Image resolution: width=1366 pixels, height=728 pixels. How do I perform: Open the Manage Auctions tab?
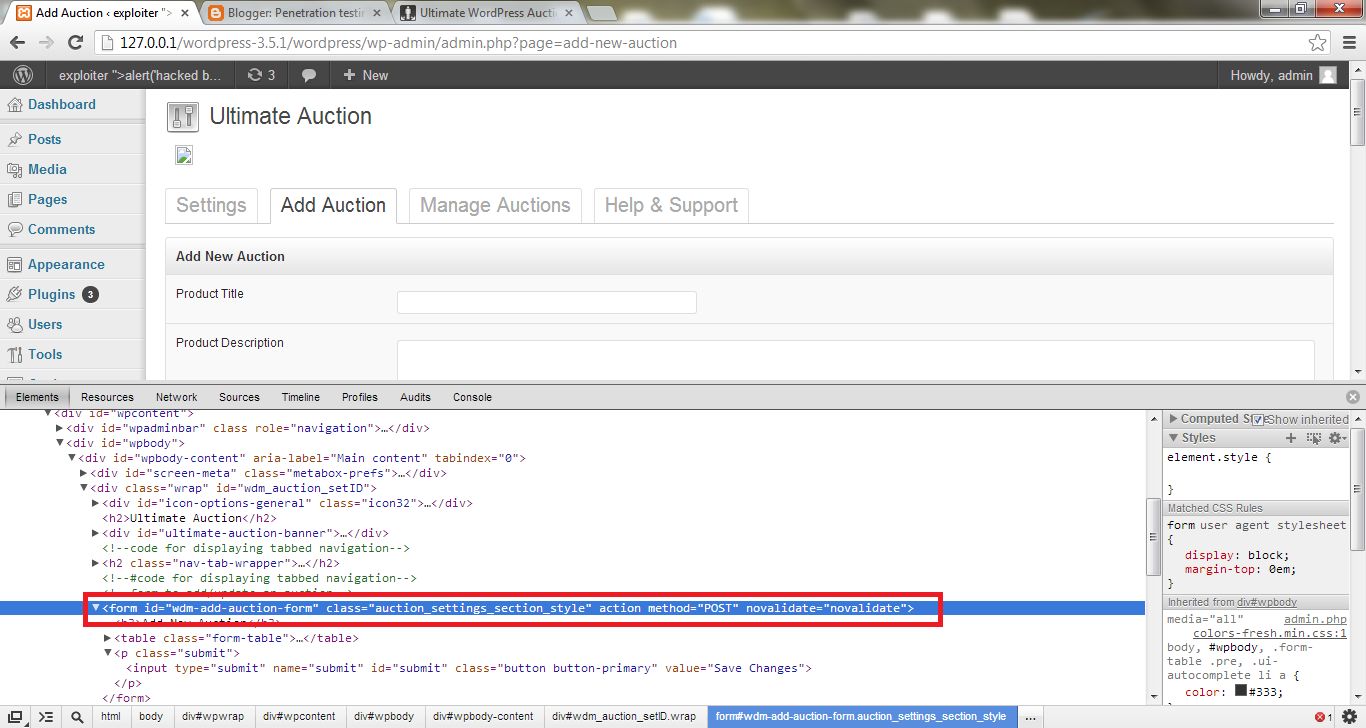tap(495, 206)
